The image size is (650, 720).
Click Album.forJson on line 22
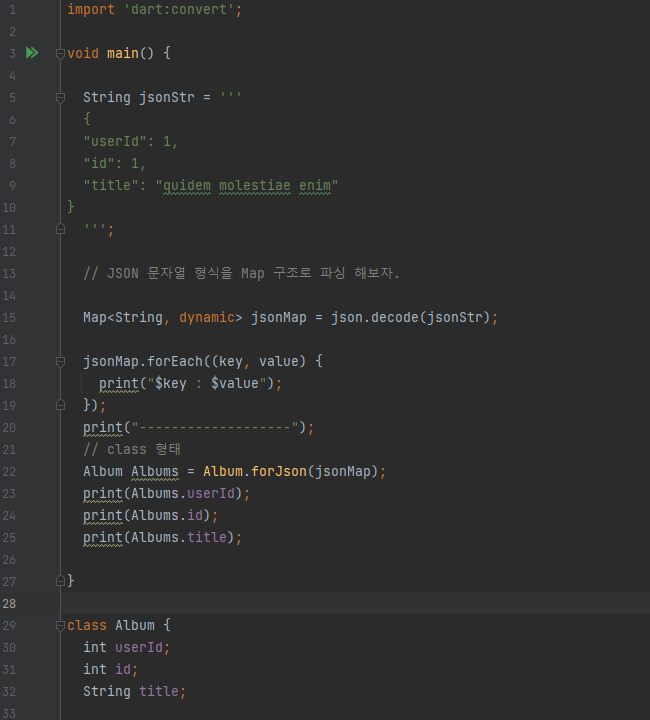pyautogui.click(x=255, y=472)
